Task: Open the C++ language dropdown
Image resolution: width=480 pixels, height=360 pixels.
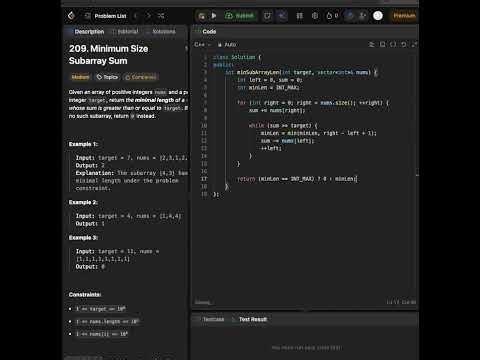Action: (203, 45)
